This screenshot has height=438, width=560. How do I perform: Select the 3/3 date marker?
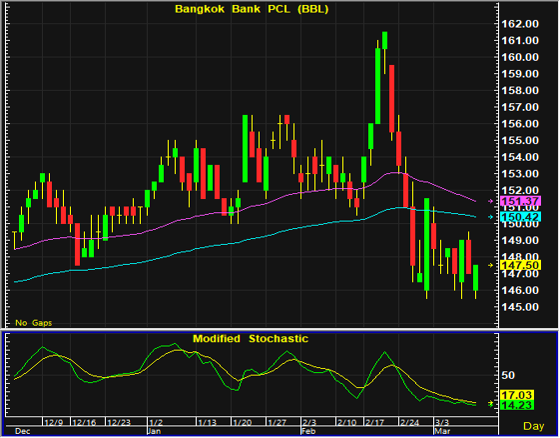[442, 423]
